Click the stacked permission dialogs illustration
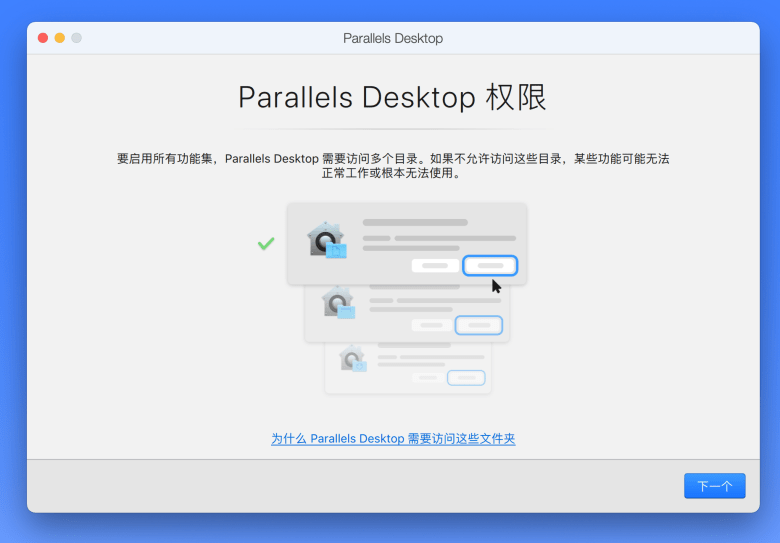Viewport: 780px width, 543px height. (406, 298)
